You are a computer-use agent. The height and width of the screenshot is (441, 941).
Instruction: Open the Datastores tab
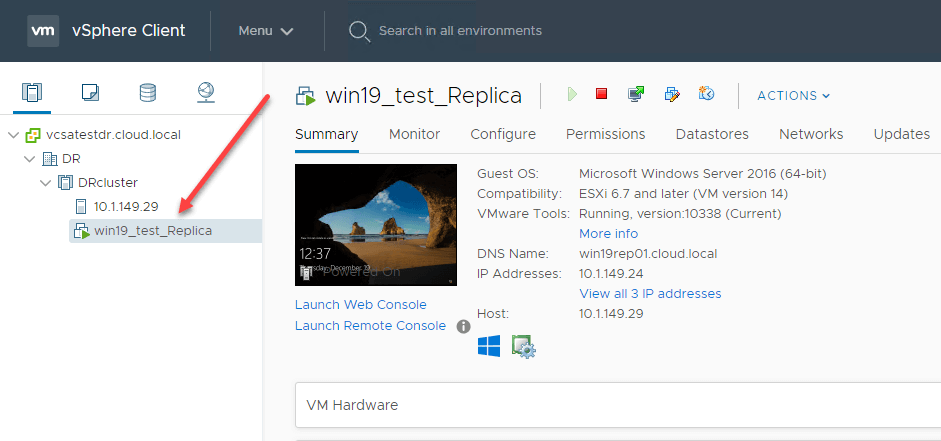click(x=712, y=134)
